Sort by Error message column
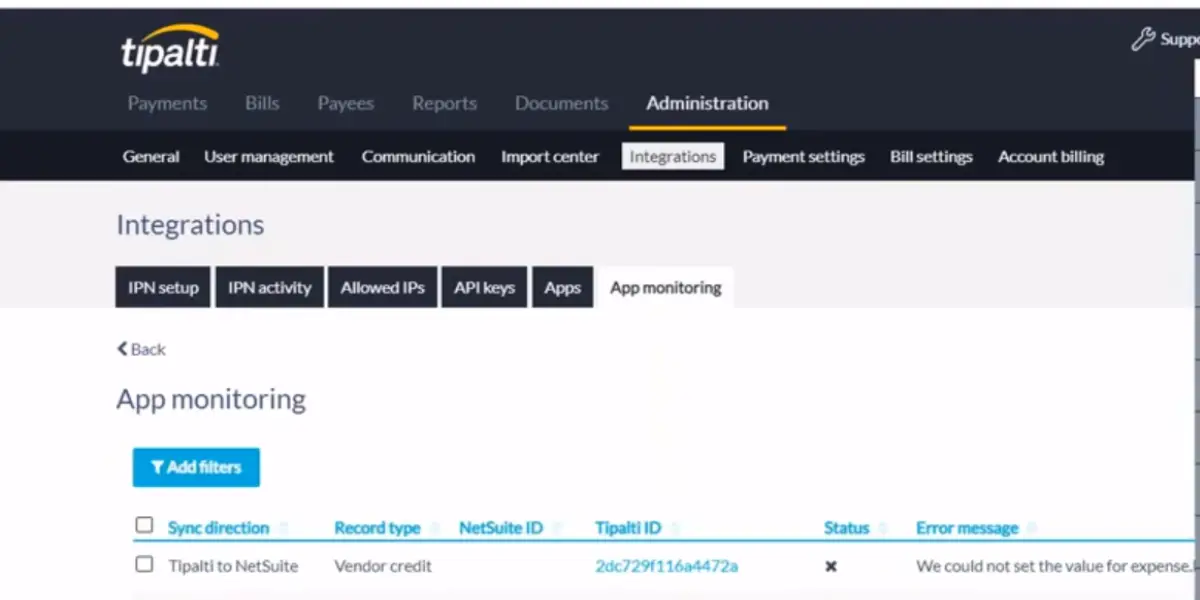Viewport: 1200px width, 600px height. [x=967, y=527]
